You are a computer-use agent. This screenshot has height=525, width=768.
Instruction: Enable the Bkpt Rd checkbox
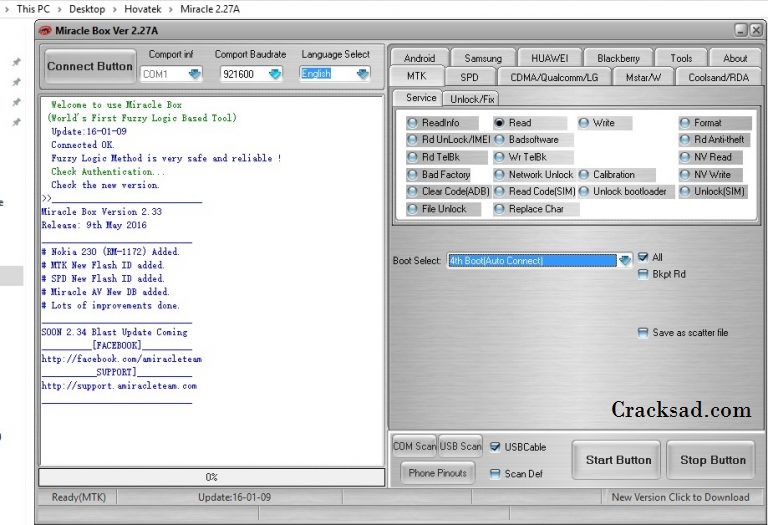pyautogui.click(x=643, y=274)
